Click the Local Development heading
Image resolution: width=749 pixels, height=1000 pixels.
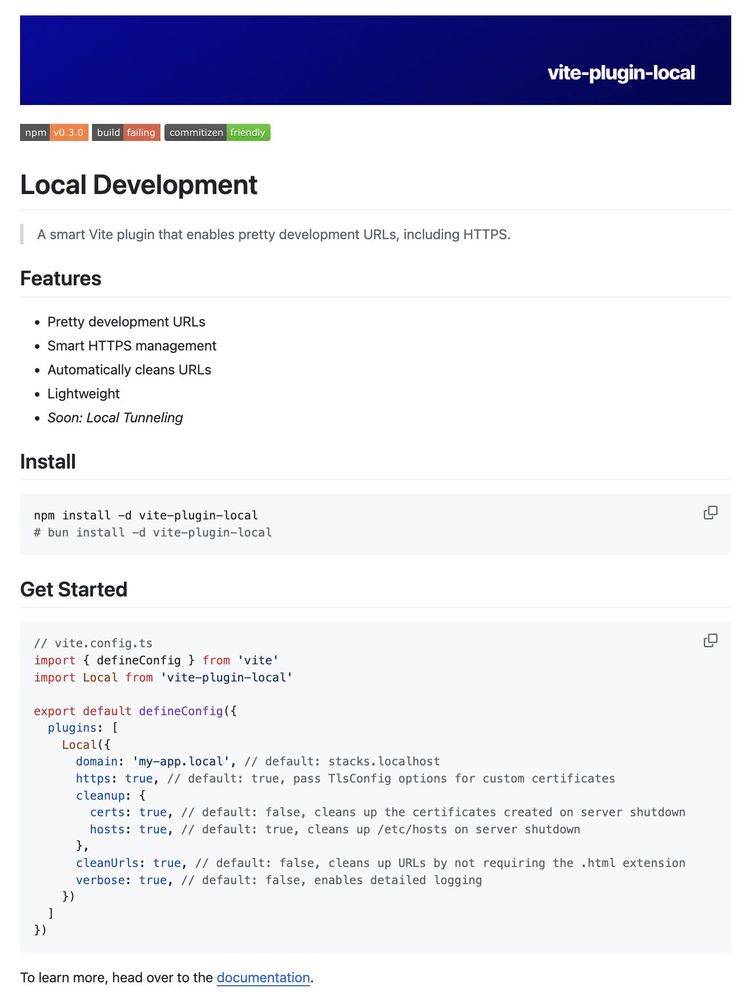(138, 185)
